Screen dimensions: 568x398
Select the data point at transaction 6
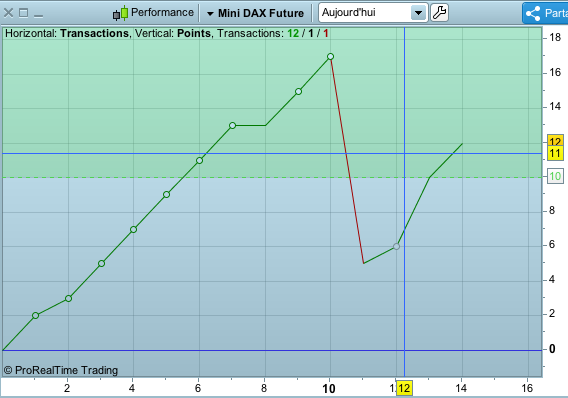click(199, 160)
